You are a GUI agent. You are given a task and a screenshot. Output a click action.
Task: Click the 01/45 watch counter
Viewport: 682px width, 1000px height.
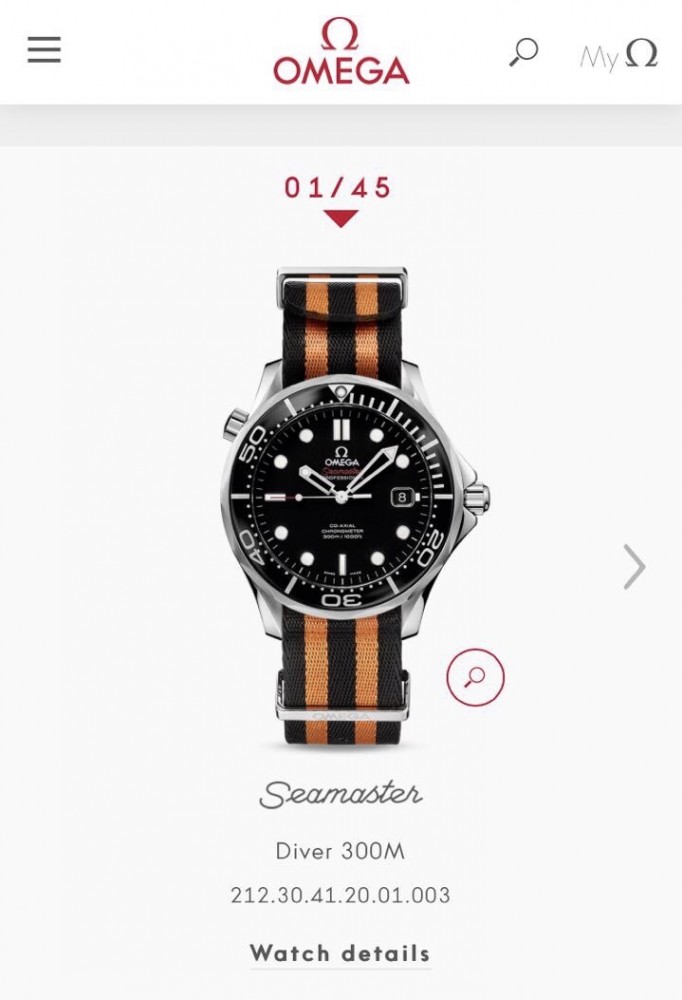pyautogui.click(x=338, y=188)
